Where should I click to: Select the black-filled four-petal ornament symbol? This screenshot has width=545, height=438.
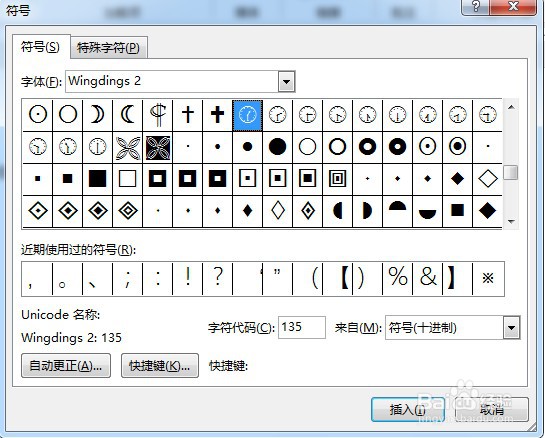(158, 147)
